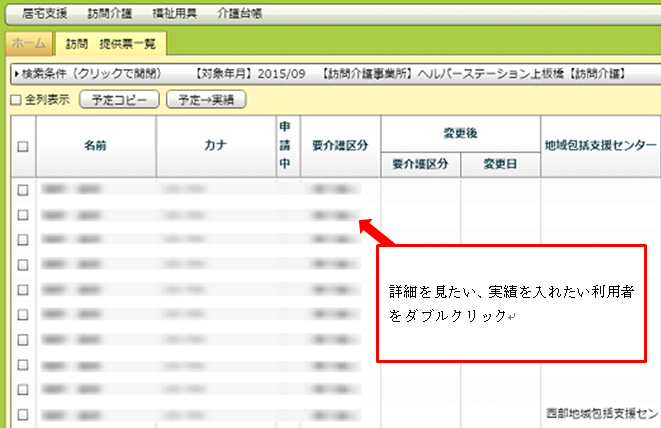Switch to the ホーム tab
661x428 pixels.
(x=28, y=44)
